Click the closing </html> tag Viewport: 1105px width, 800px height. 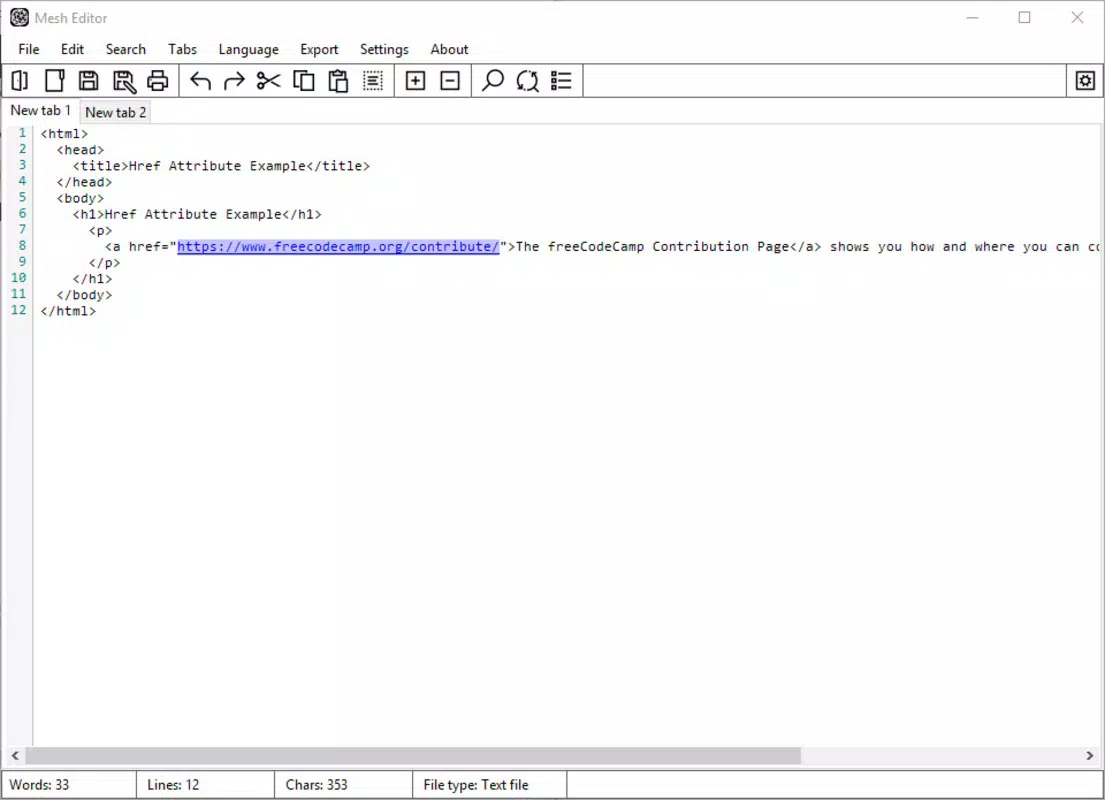pos(68,312)
